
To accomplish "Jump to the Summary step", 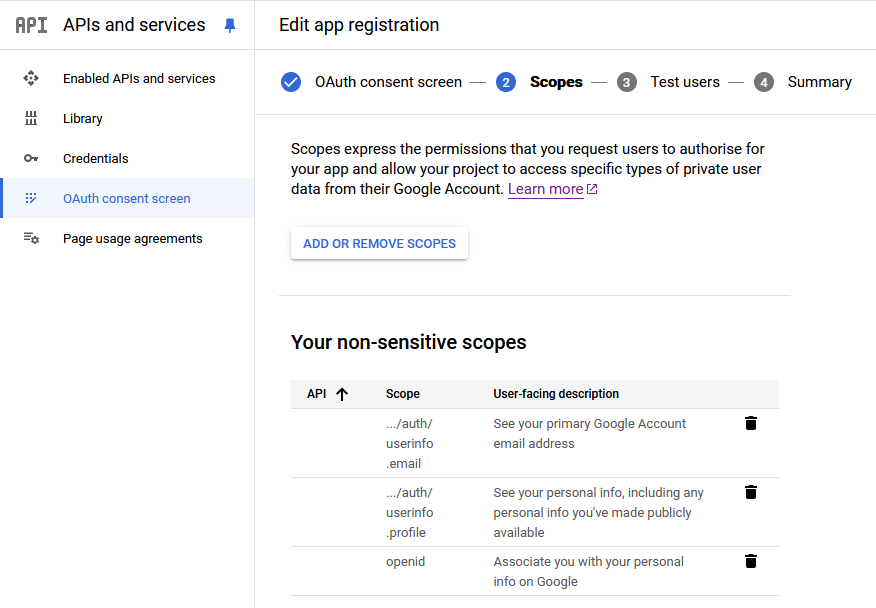I will (819, 82).
